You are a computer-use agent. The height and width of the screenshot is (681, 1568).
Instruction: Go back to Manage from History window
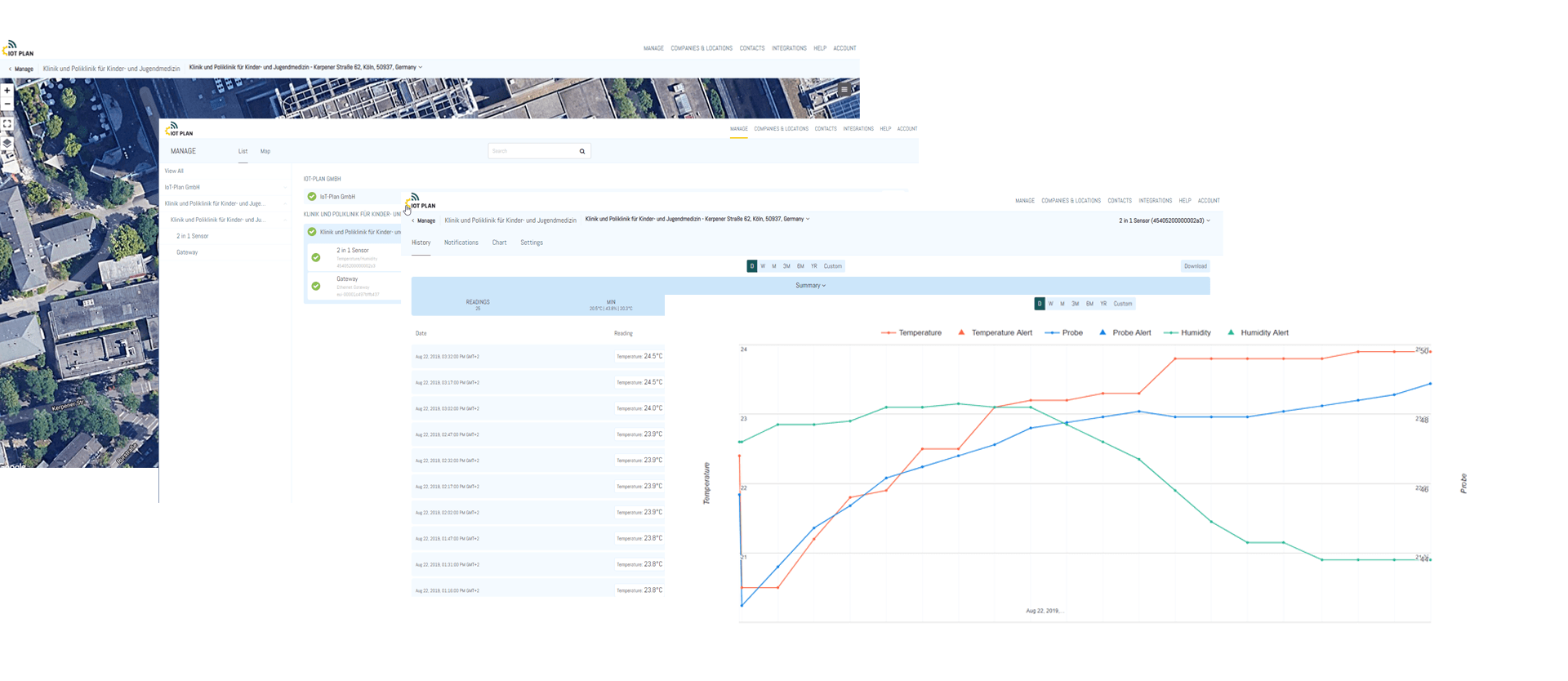pyautogui.click(x=424, y=220)
